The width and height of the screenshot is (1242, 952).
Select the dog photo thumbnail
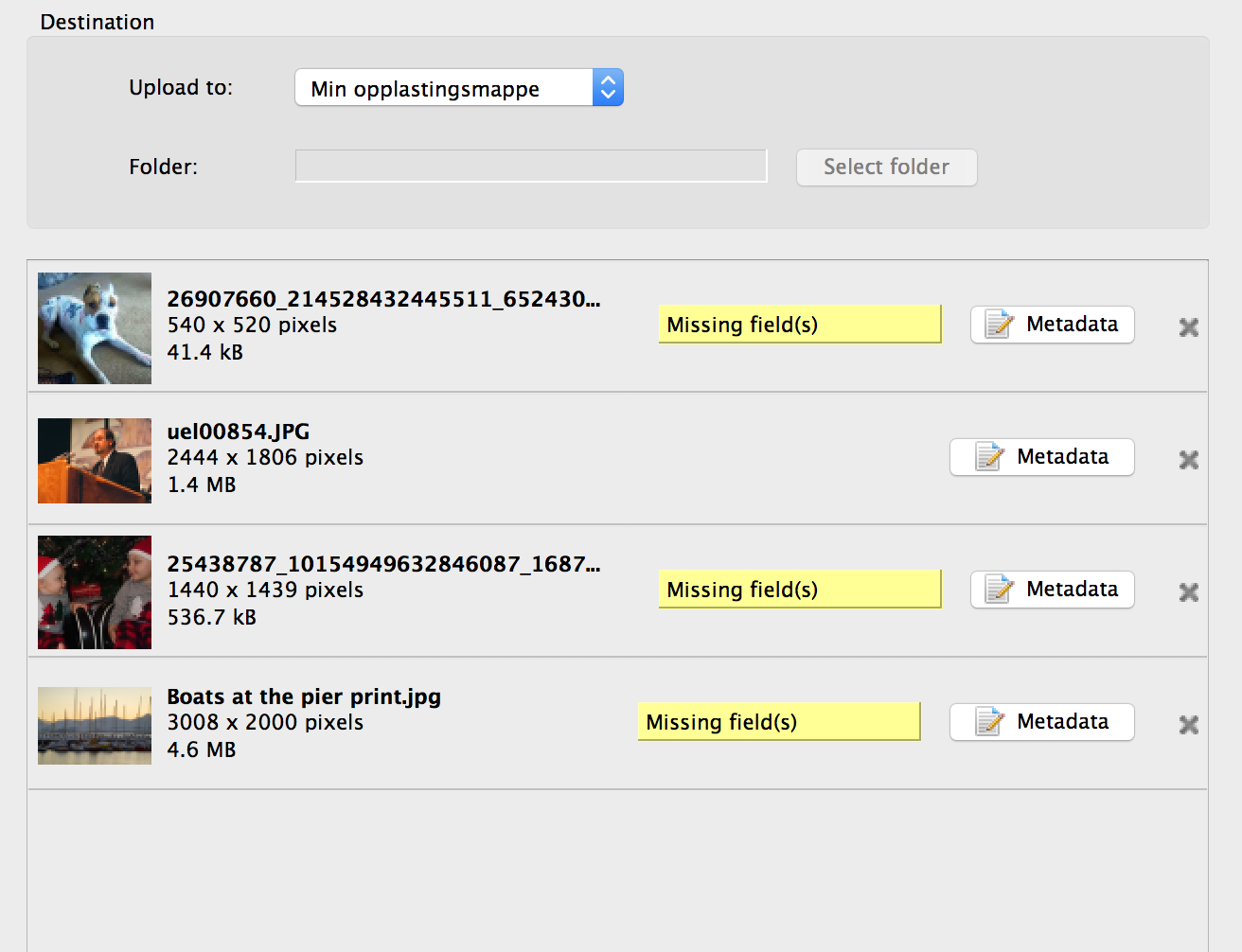point(95,328)
